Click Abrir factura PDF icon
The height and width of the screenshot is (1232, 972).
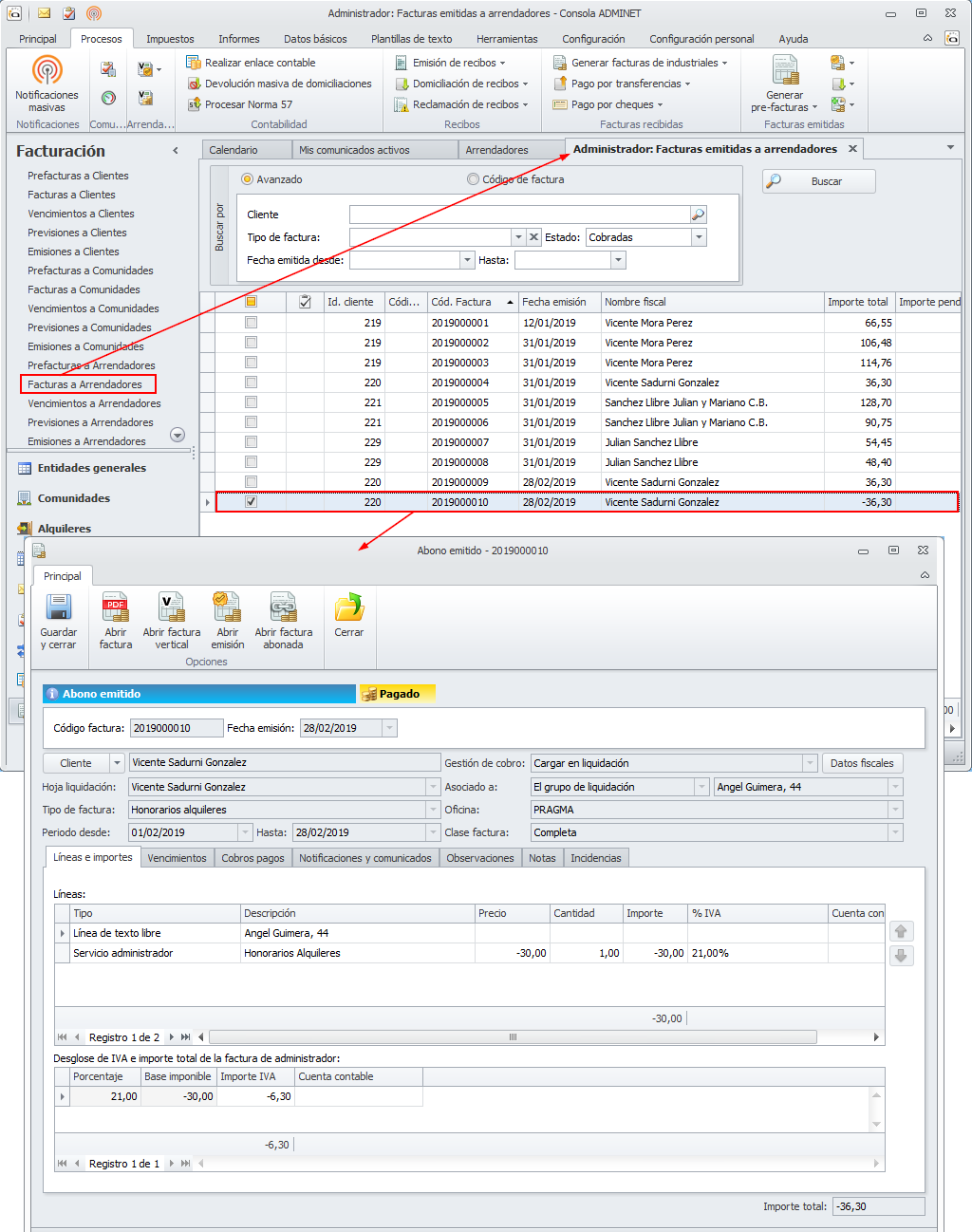116,607
